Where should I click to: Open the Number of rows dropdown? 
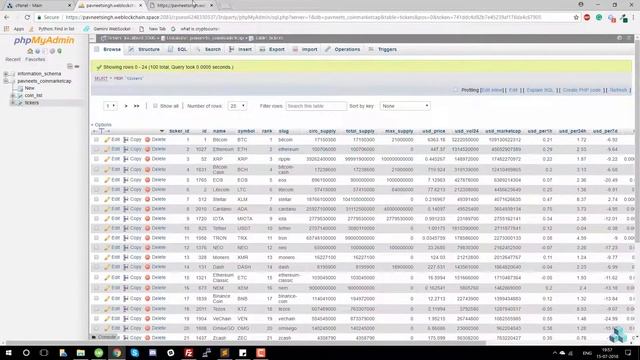tap(237, 106)
